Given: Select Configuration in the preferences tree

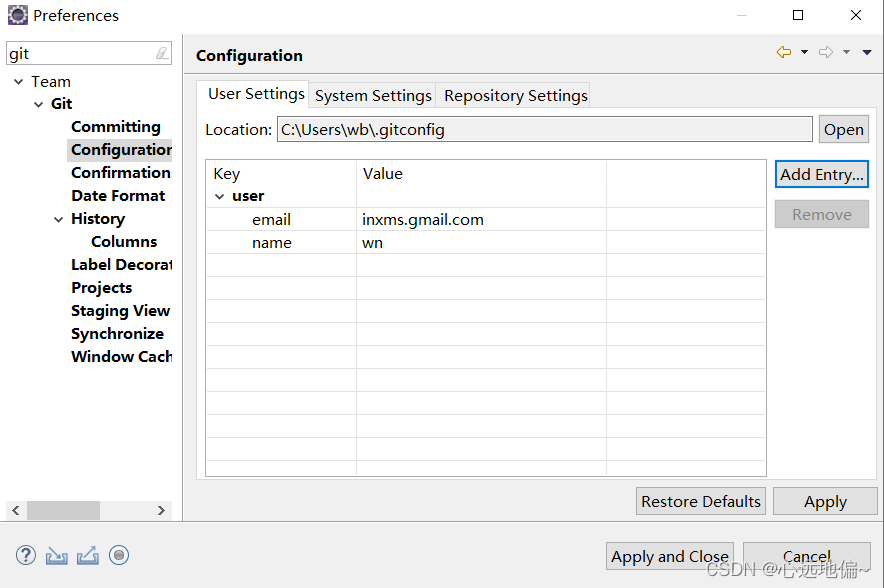Looking at the screenshot, I should pyautogui.click(x=121, y=150).
